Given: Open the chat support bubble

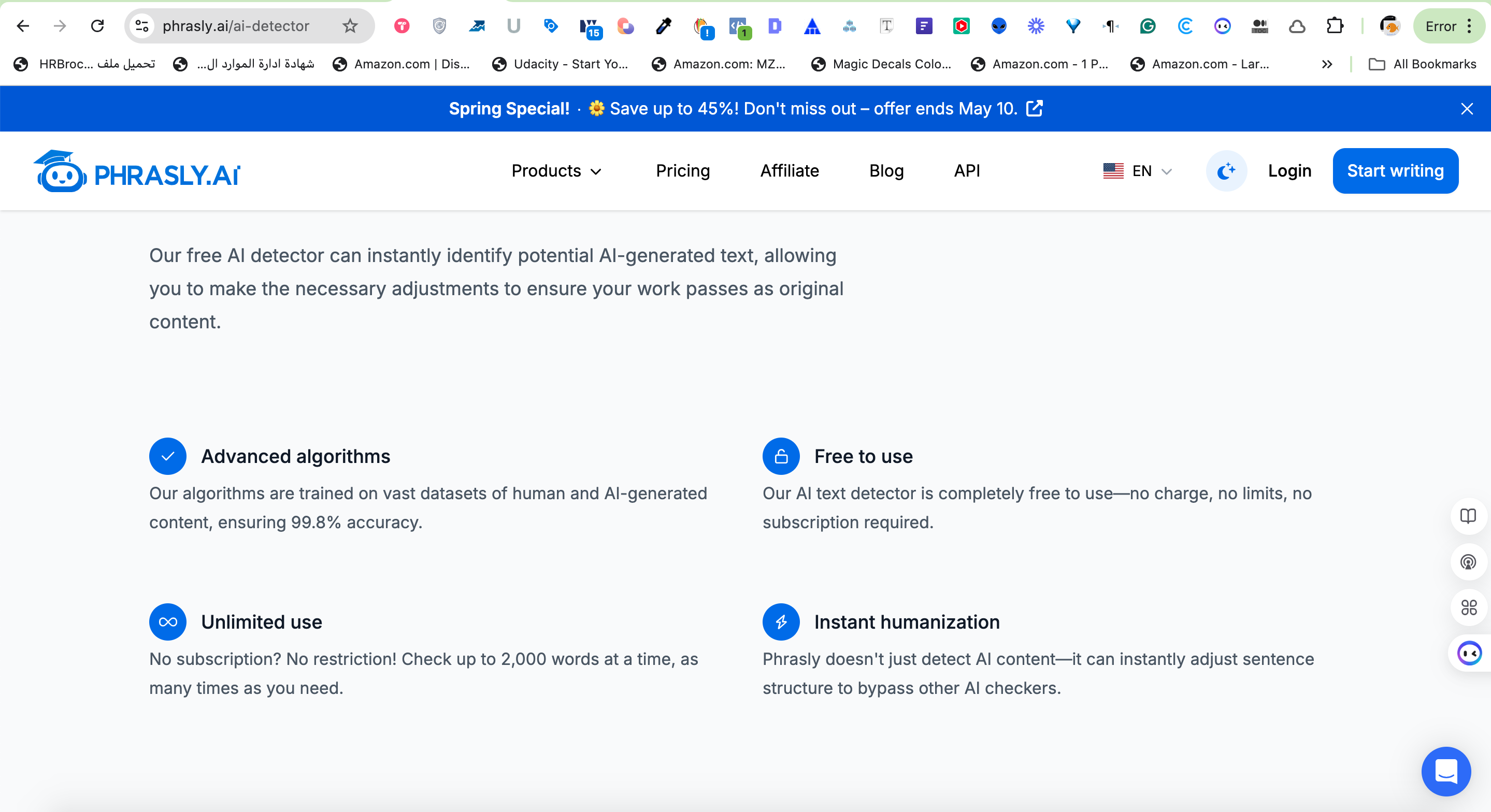Looking at the screenshot, I should [1446, 771].
